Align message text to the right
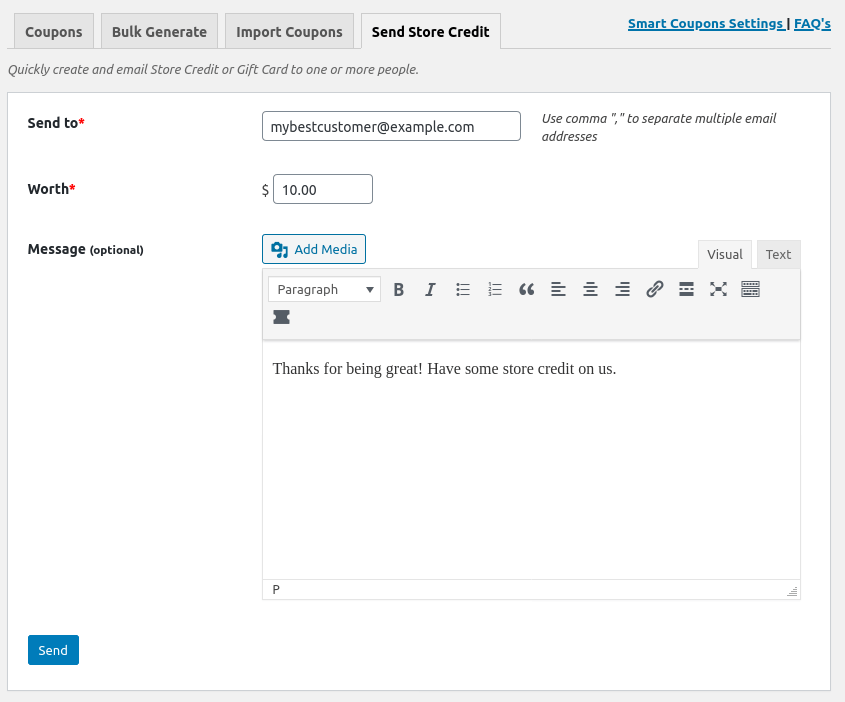Screen dimensions: 845x702 click(x=623, y=290)
